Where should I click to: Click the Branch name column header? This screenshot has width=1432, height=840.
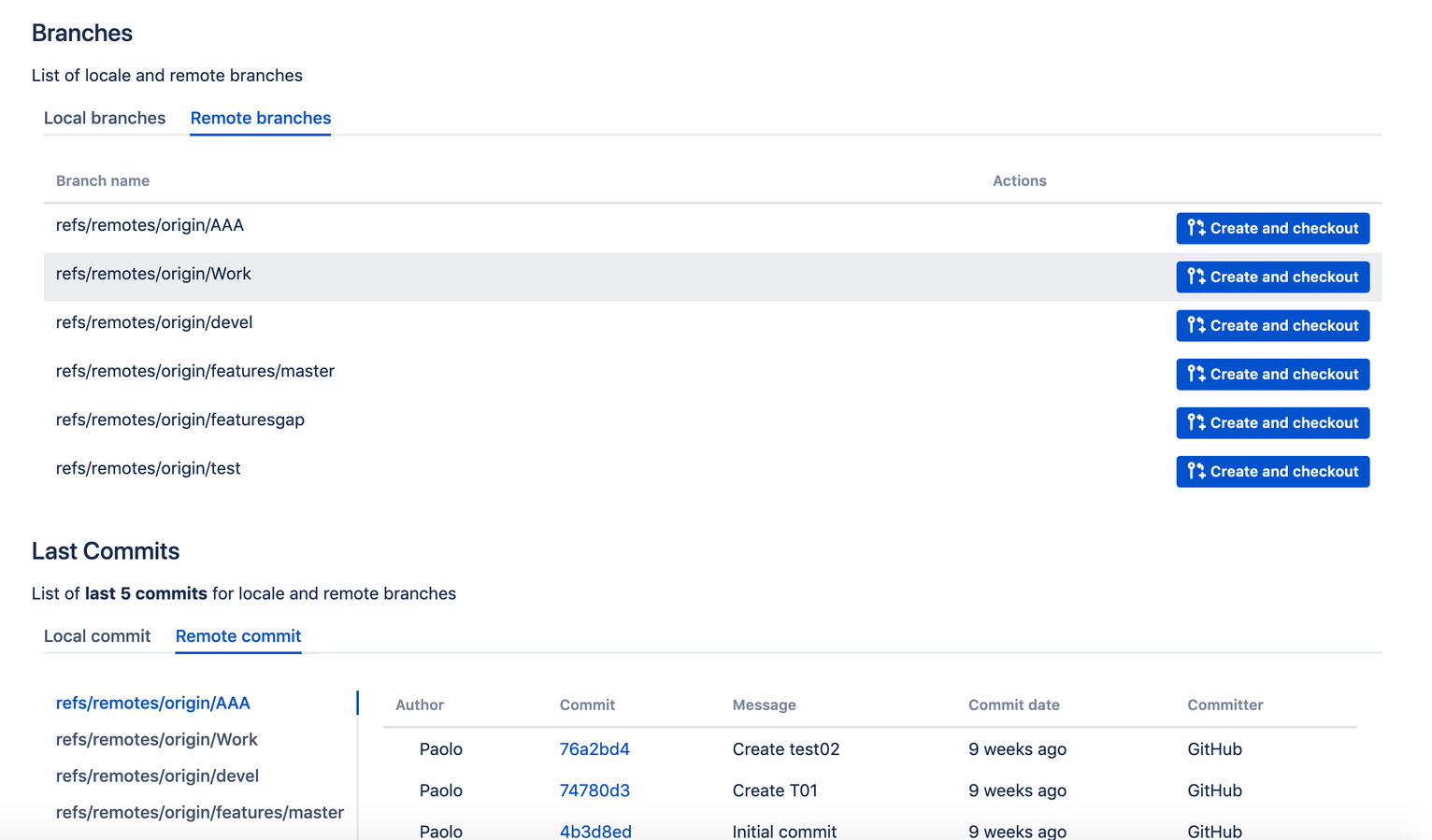103,180
